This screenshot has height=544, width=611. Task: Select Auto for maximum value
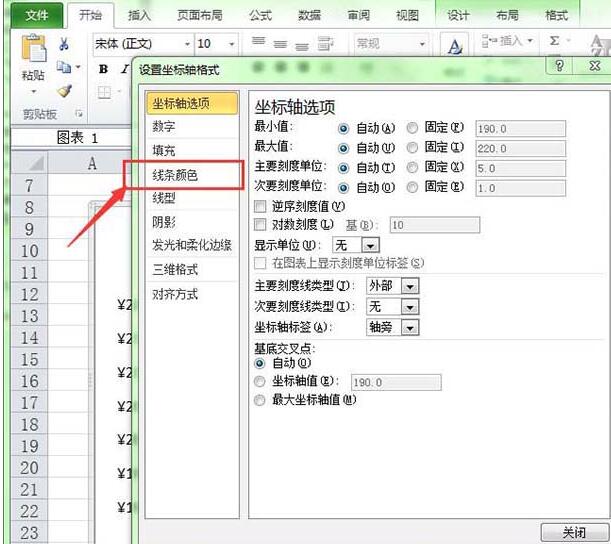coord(343,148)
